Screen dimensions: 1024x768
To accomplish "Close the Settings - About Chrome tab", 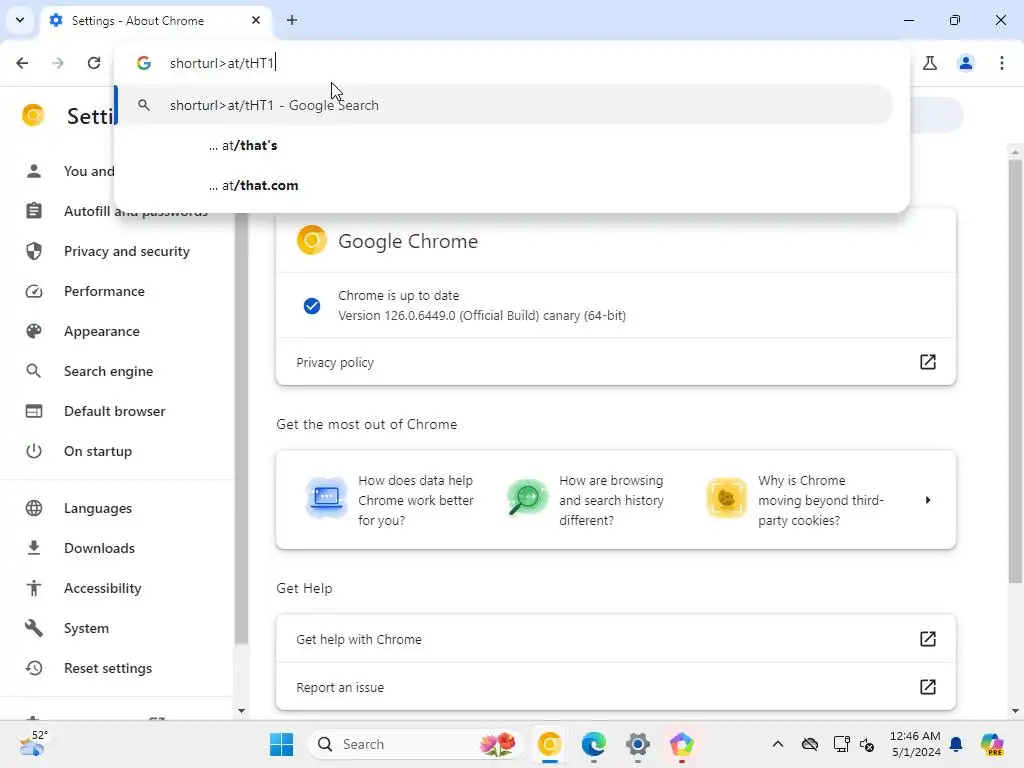I will click(x=256, y=20).
